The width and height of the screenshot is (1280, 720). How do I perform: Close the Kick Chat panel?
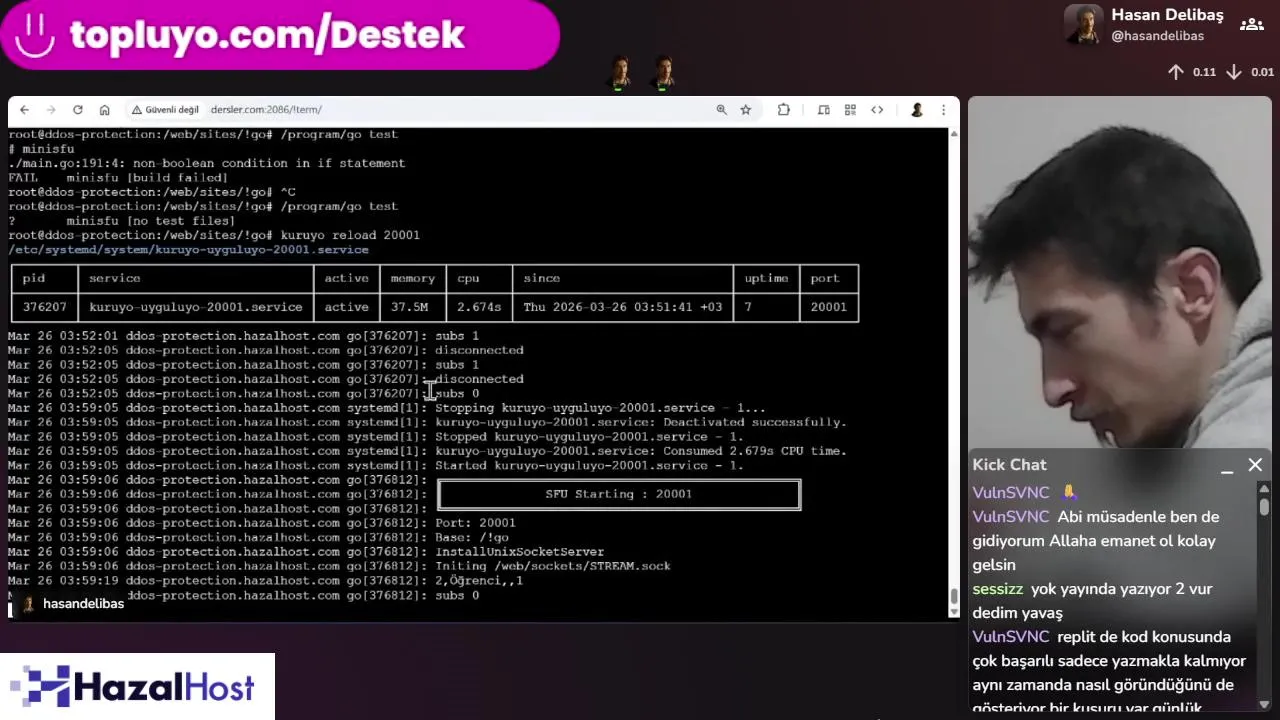pyautogui.click(x=1255, y=465)
